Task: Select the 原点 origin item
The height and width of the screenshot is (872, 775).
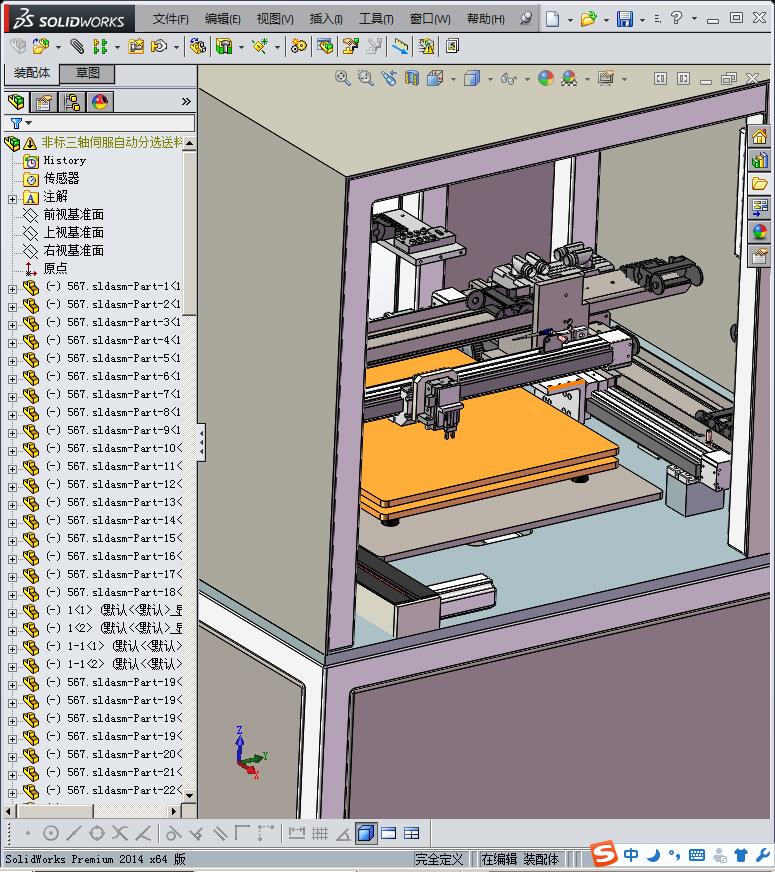Action: coord(55,268)
